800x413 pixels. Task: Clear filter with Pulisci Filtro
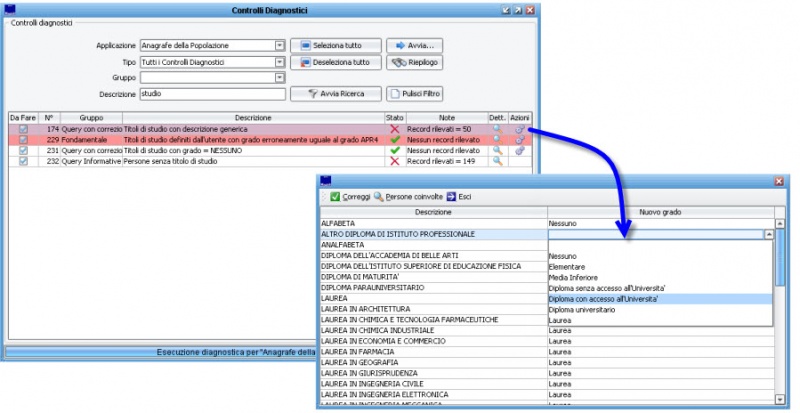pos(414,94)
